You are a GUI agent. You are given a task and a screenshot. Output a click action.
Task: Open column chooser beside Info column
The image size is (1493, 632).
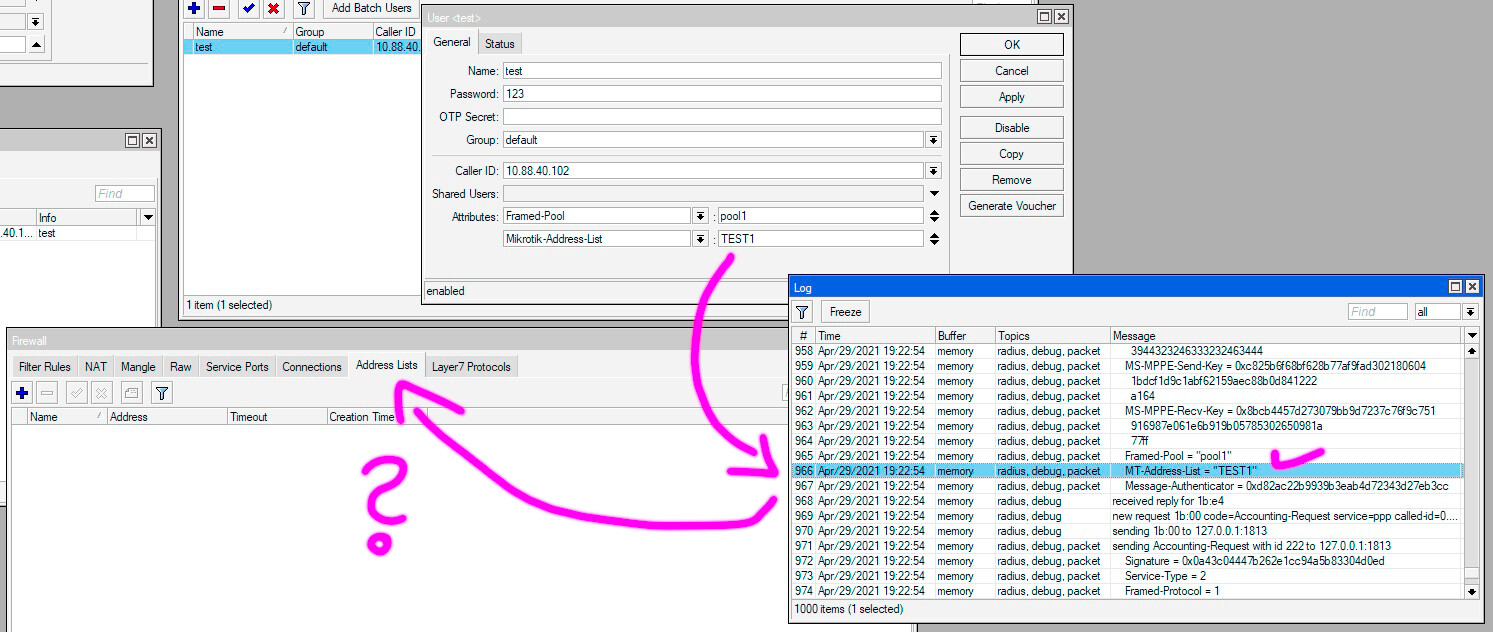point(149,217)
